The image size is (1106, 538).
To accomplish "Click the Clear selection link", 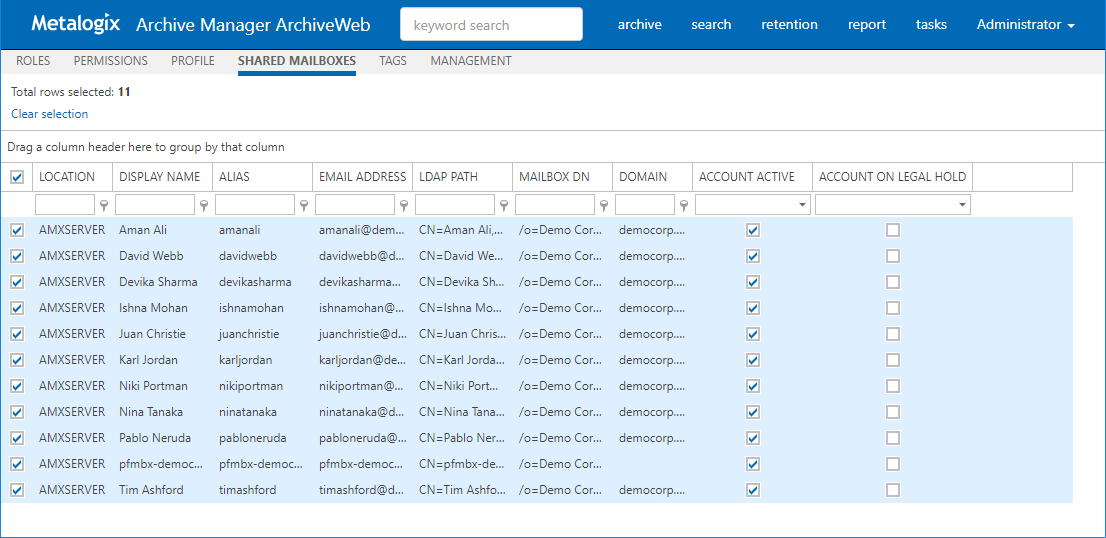I will coord(50,114).
